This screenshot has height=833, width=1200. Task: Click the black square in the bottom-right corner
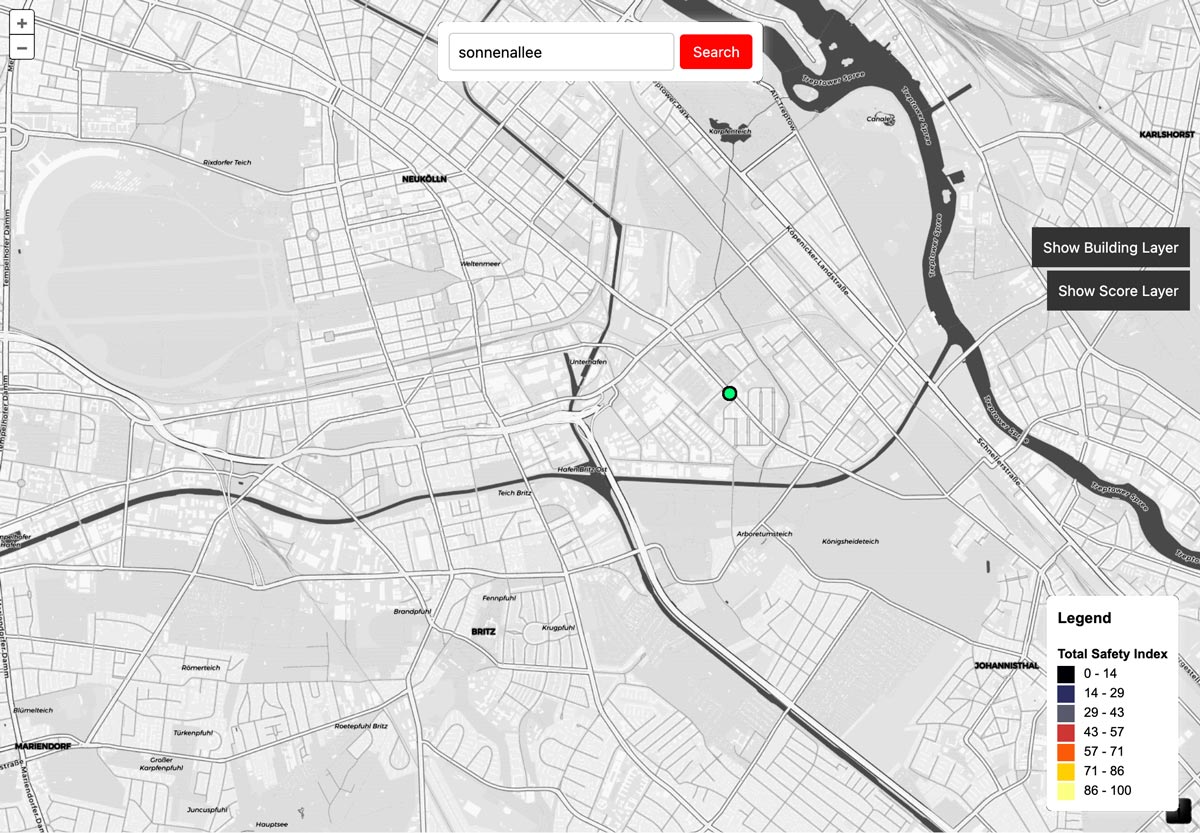[x=1178, y=811]
